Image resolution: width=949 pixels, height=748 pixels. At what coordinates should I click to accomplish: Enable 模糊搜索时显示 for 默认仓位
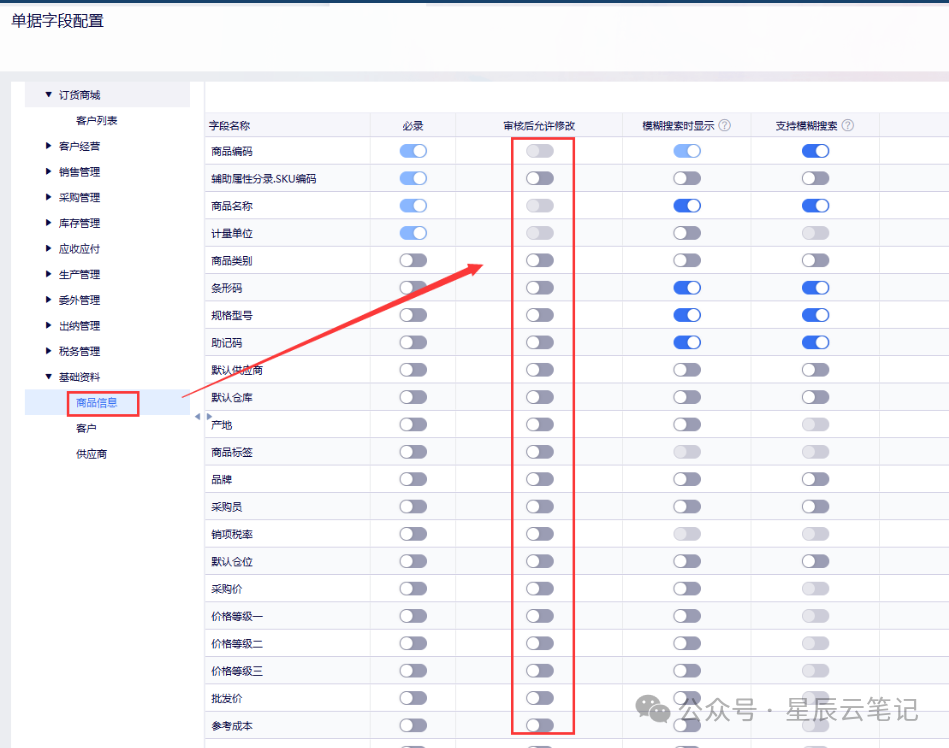[687, 561]
